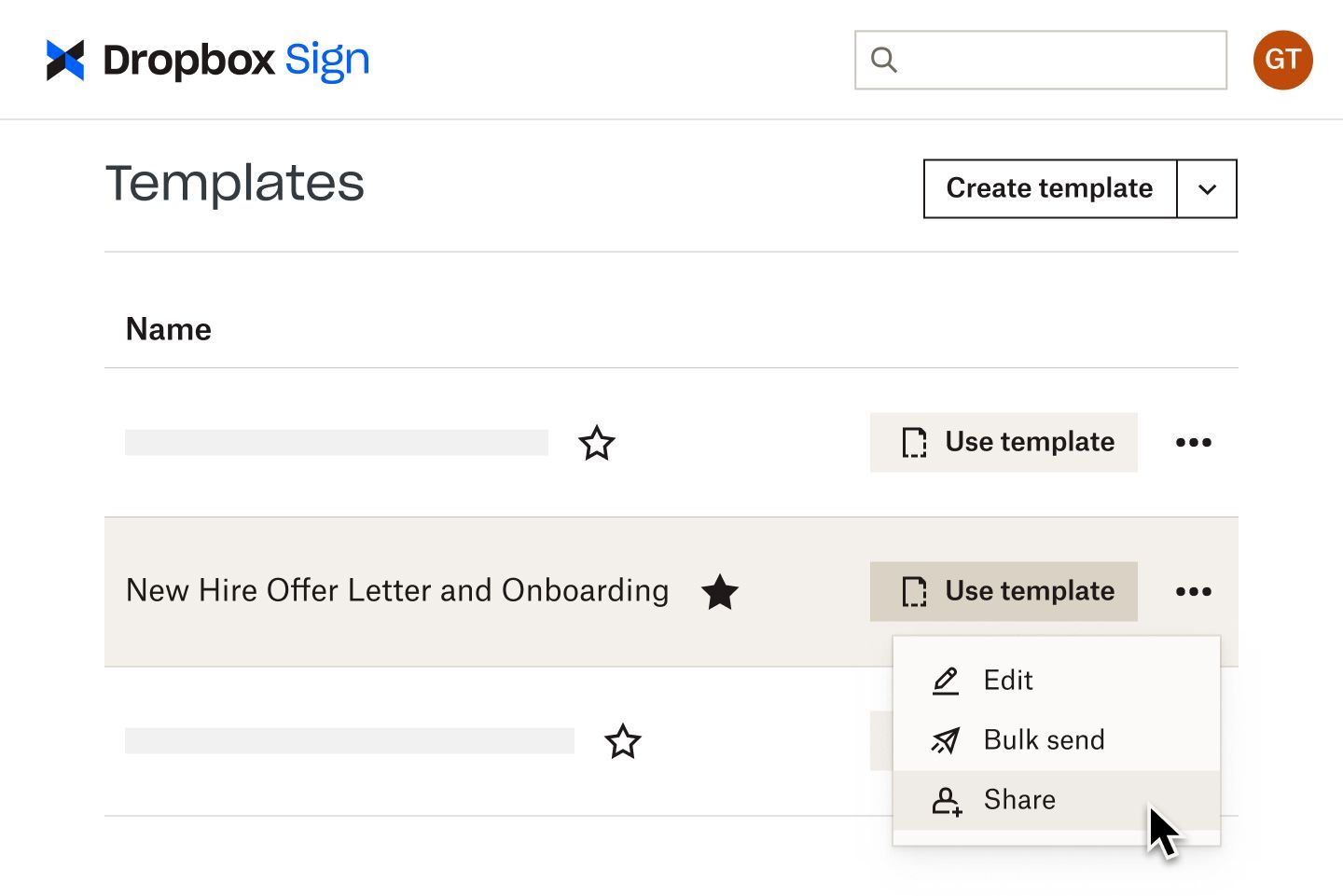The width and height of the screenshot is (1343, 896).
Task: Star the last template in the list
Action: (x=622, y=742)
